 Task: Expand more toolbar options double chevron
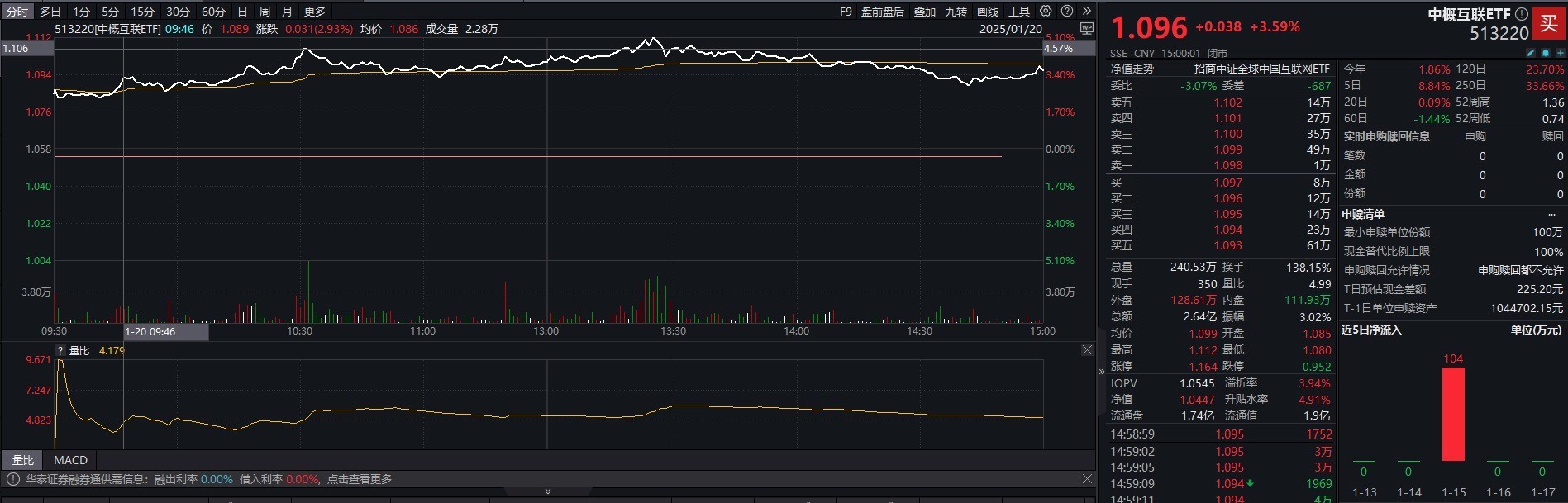point(1086,12)
